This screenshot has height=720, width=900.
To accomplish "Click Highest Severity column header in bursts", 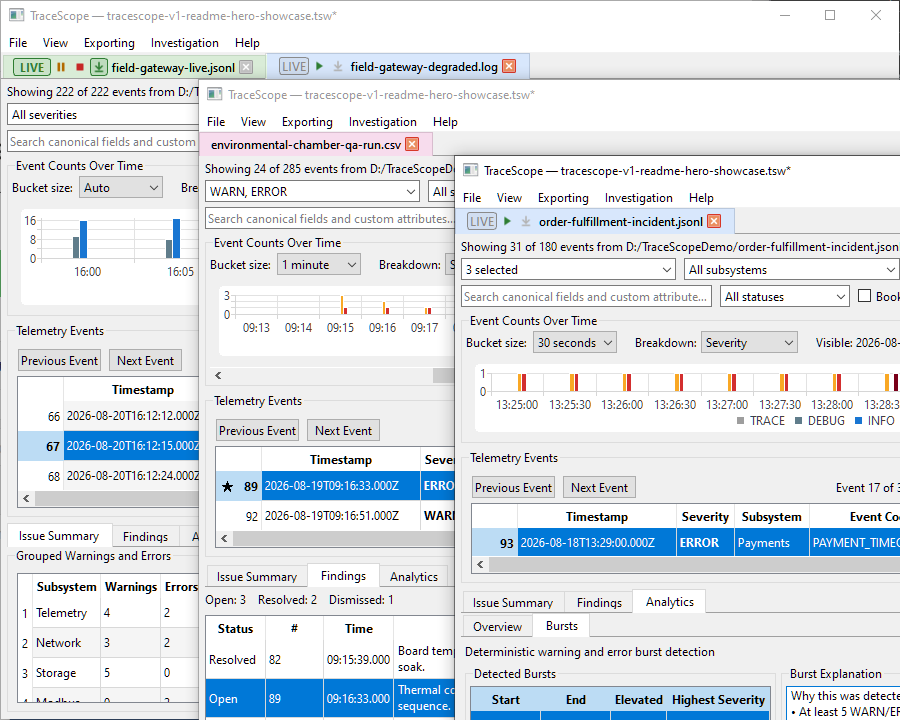I will pyautogui.click(x=718, y=700).
